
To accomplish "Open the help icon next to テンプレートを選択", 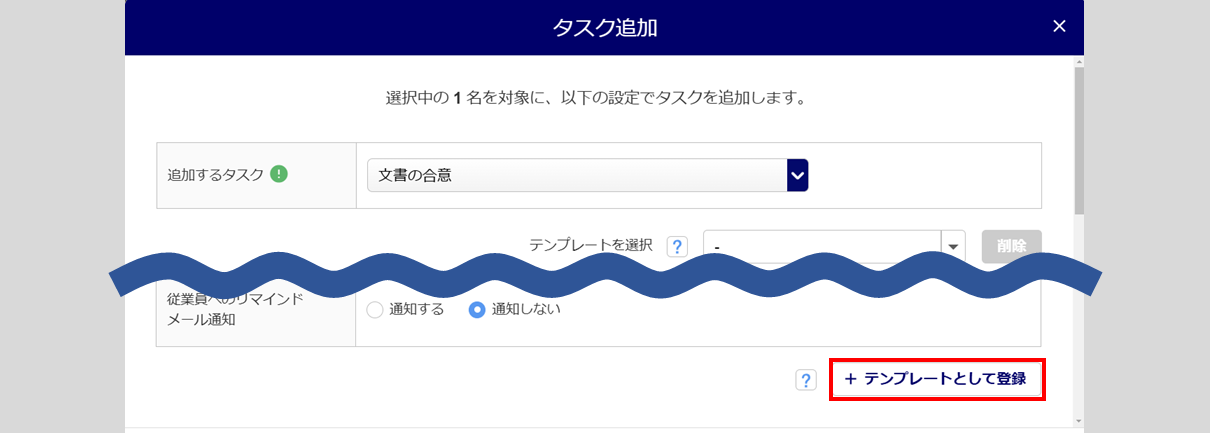I will (677, 246).
